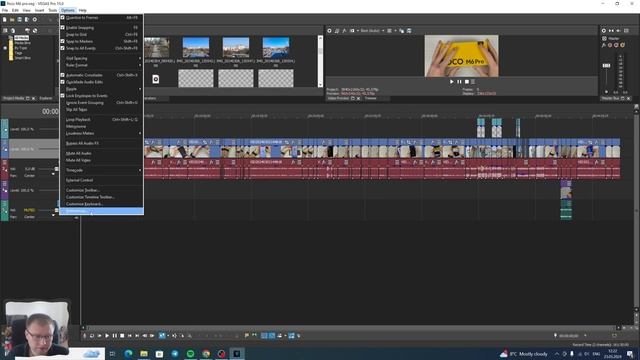
Task: Click VEGAS Pro icon on the taskbar
Action: coord(237,353)
